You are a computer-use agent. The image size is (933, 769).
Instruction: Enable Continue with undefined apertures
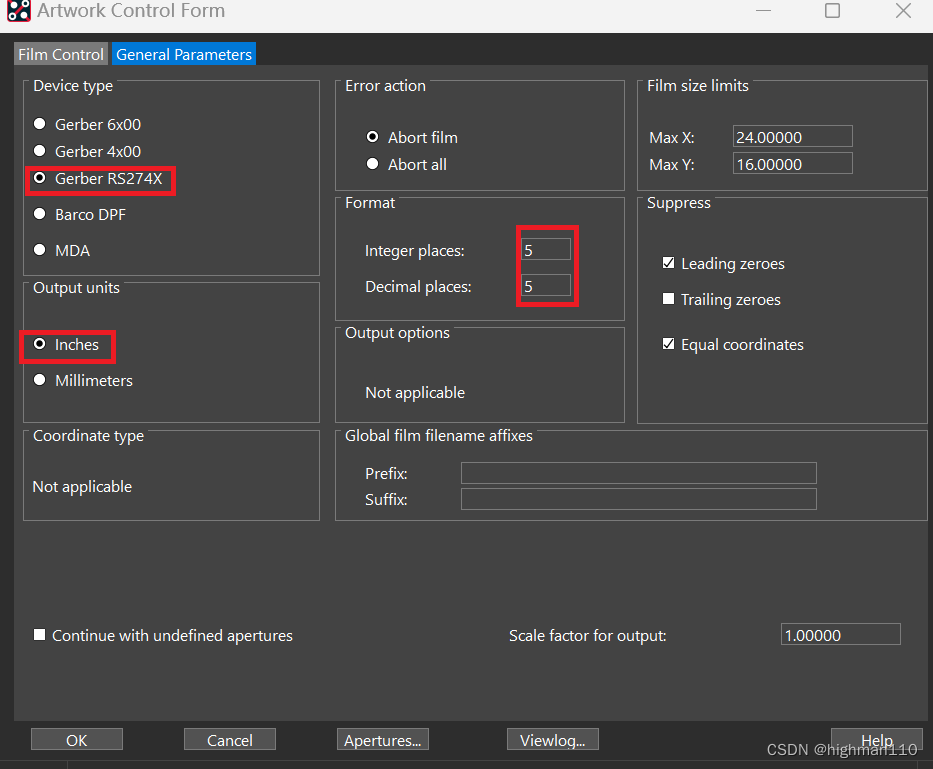click(x=40, y=635)
